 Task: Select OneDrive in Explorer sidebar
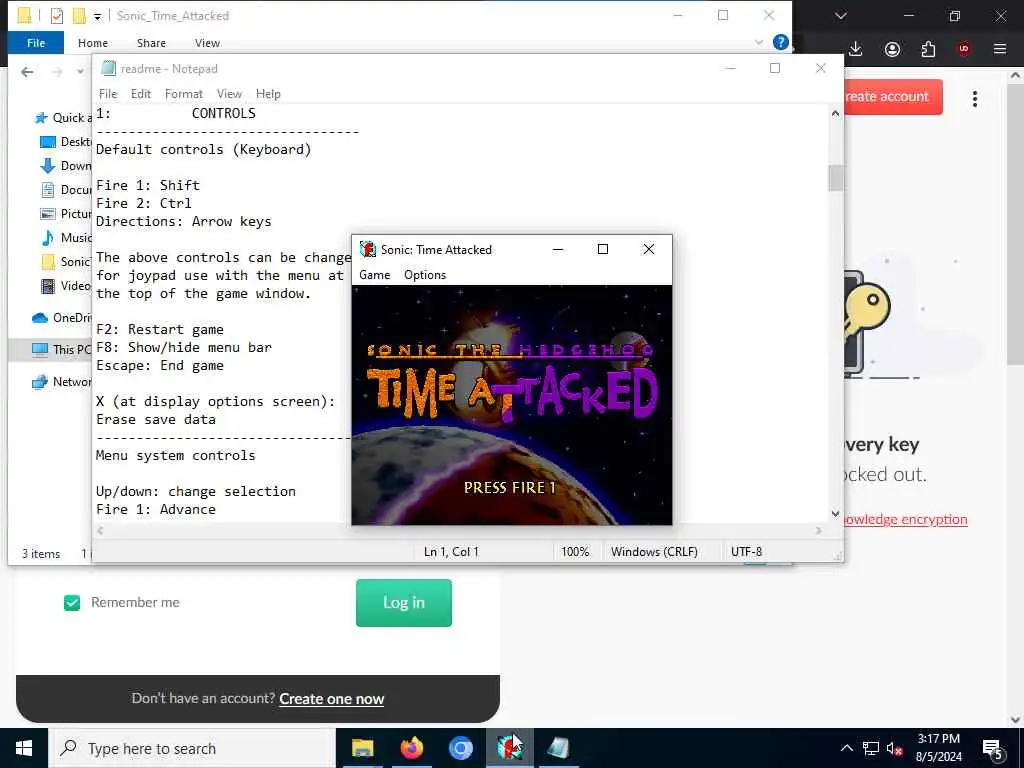[62, 318]
